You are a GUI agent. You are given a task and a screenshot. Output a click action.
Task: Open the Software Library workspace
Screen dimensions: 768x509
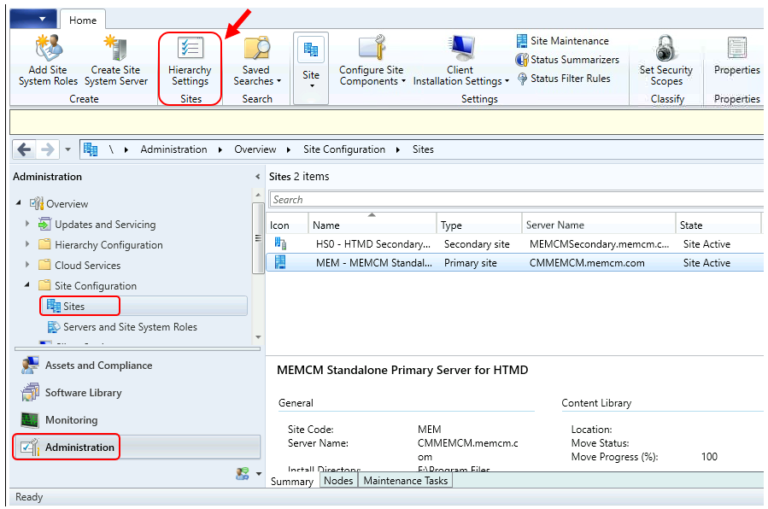83,393
